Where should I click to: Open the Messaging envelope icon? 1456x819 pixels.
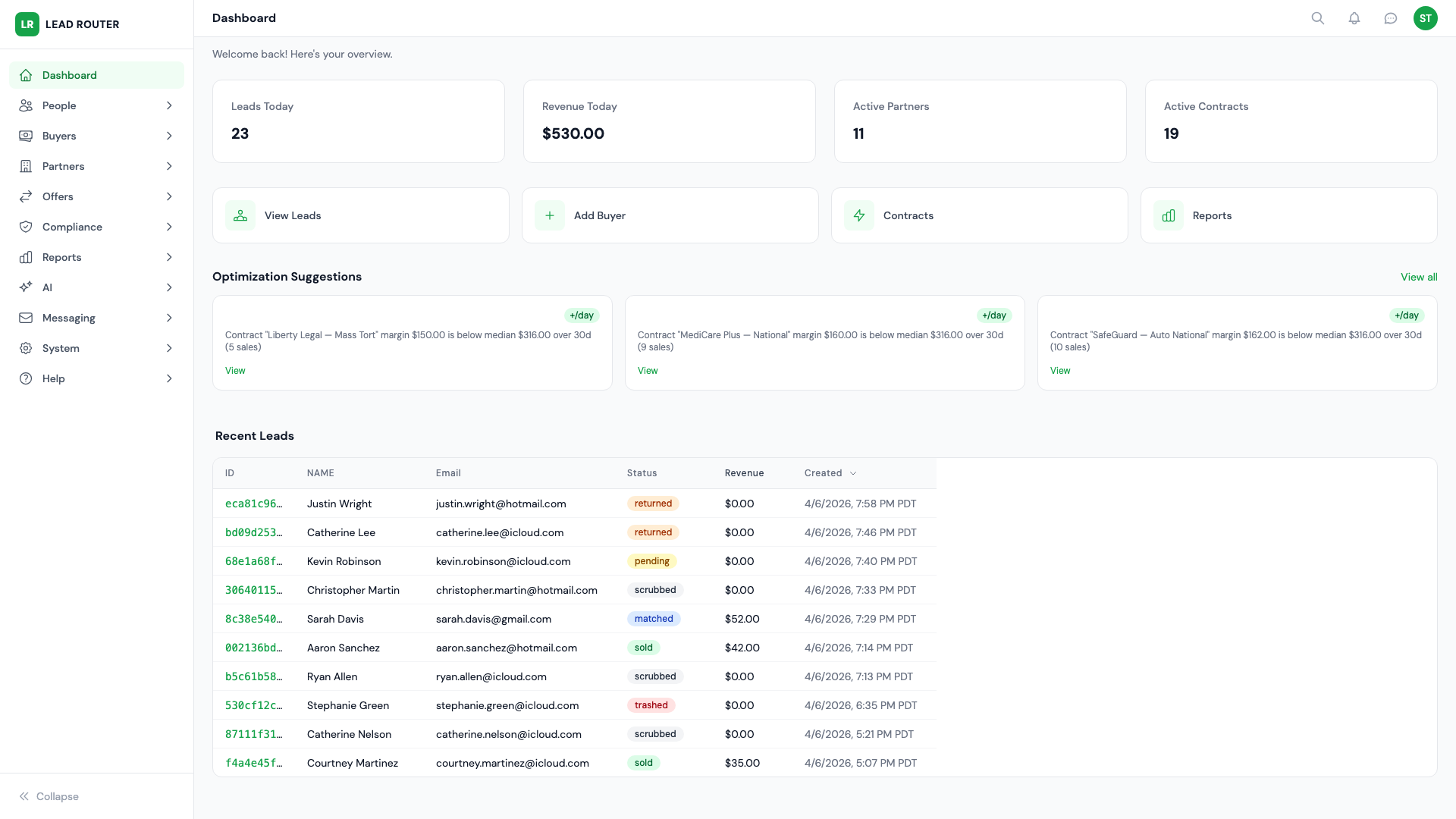(26, 318)
